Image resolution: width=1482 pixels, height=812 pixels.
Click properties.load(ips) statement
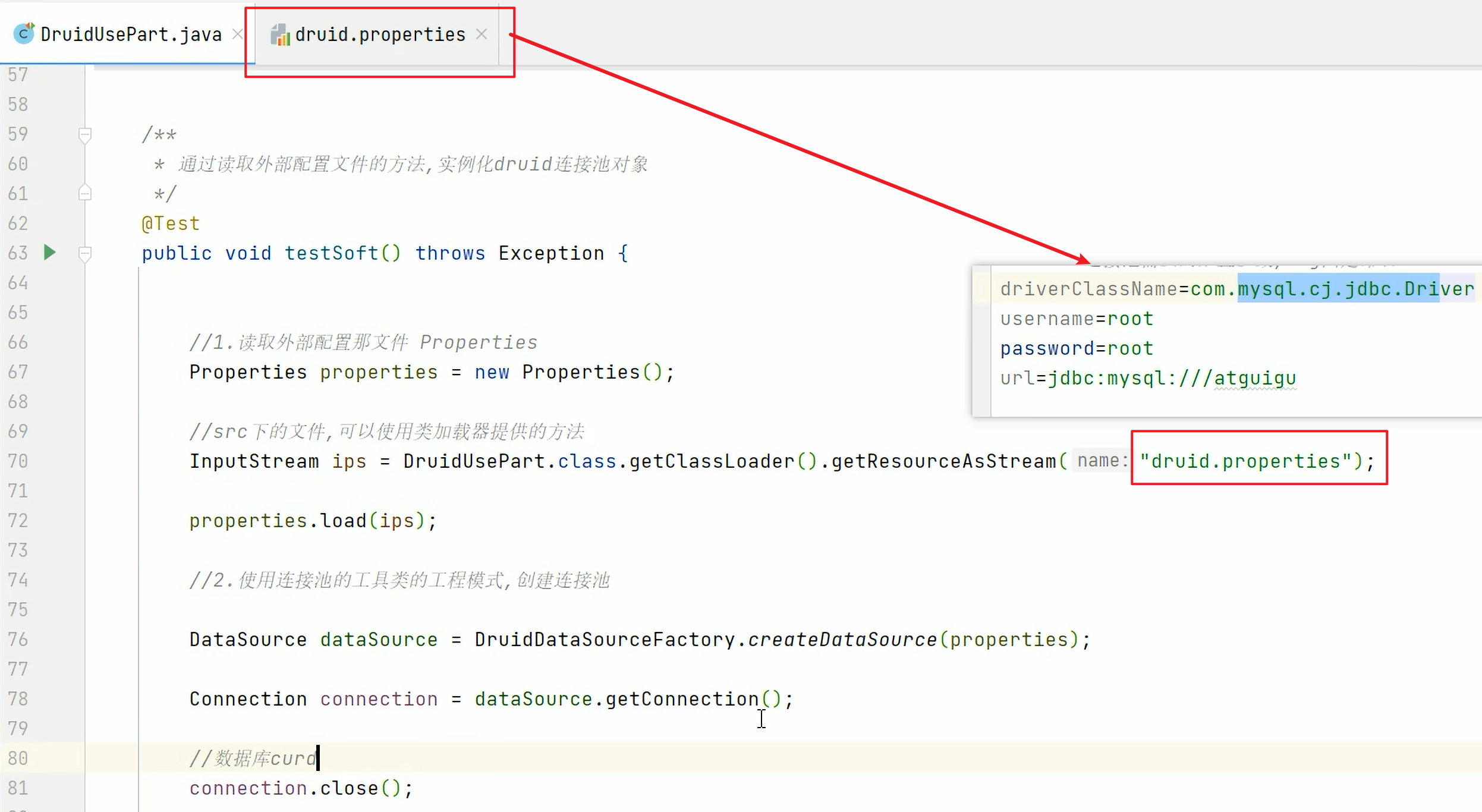(313, 521)
